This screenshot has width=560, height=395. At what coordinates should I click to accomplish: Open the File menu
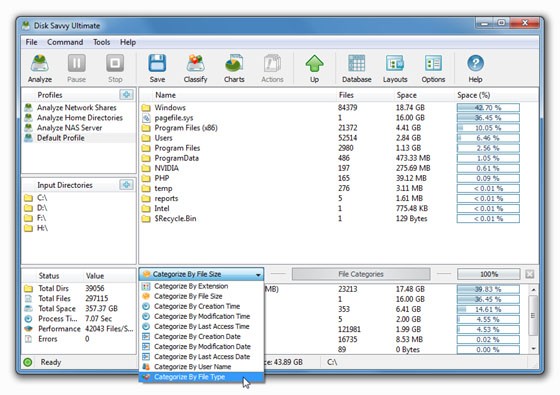tap(31, 42)
